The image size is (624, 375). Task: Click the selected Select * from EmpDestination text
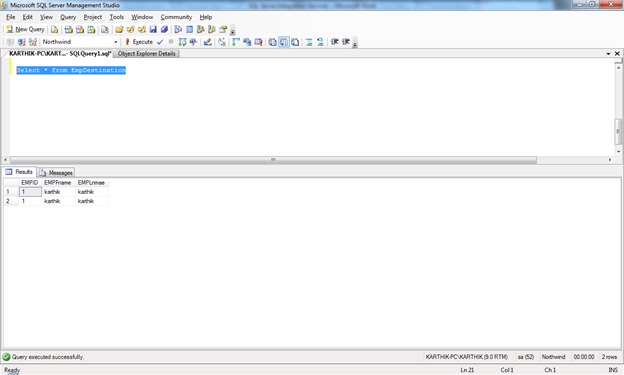point(71,70)
